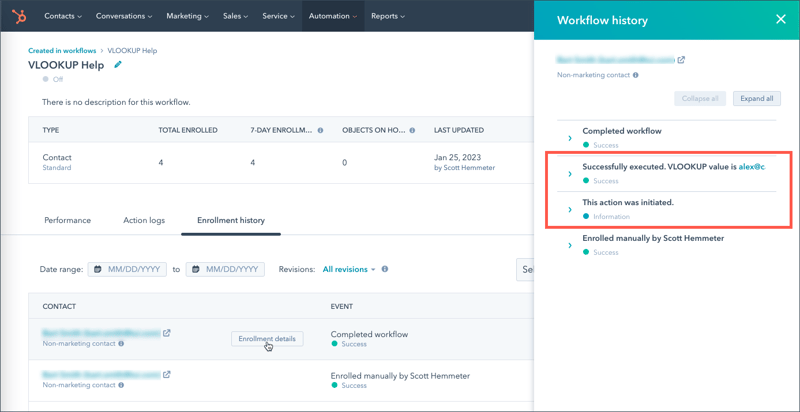Click the EVENT column header
This screenshot has height=412, width=800.
coord(342,306)
